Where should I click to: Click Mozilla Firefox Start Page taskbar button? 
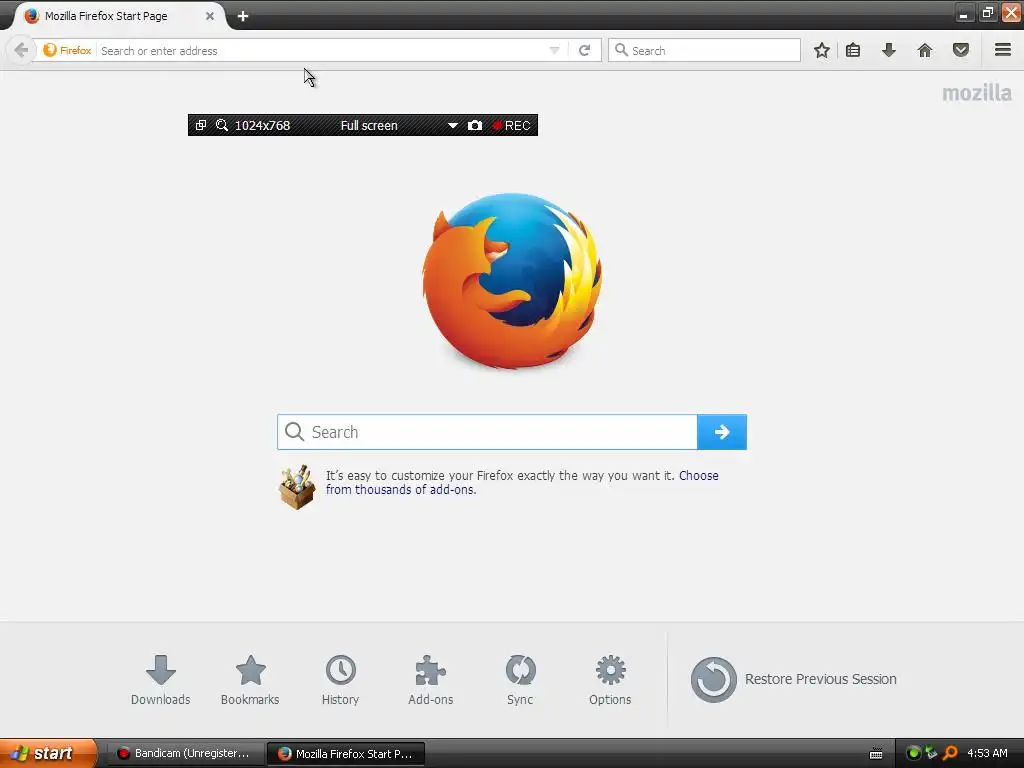pos(346,753)
